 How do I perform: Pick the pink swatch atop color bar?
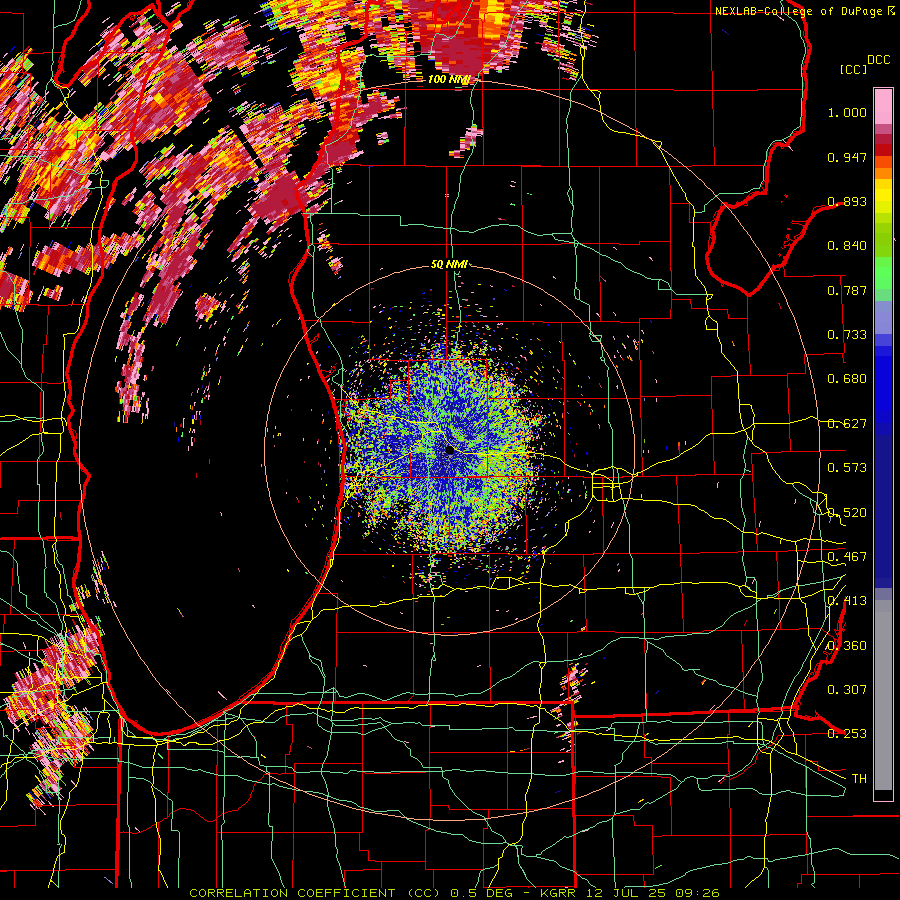(x=883, y=106)
